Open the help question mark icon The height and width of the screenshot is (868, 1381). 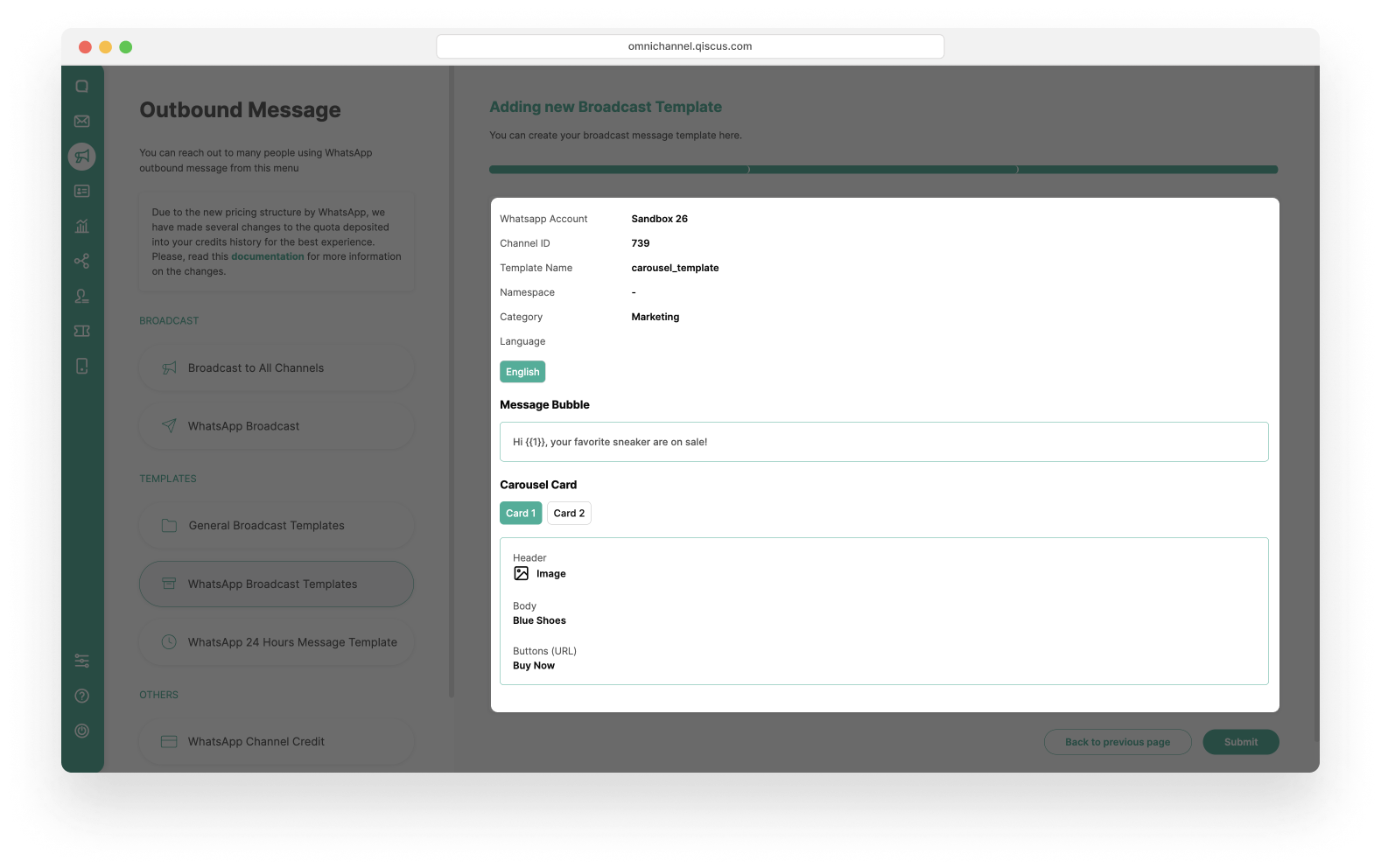(82, 696)
